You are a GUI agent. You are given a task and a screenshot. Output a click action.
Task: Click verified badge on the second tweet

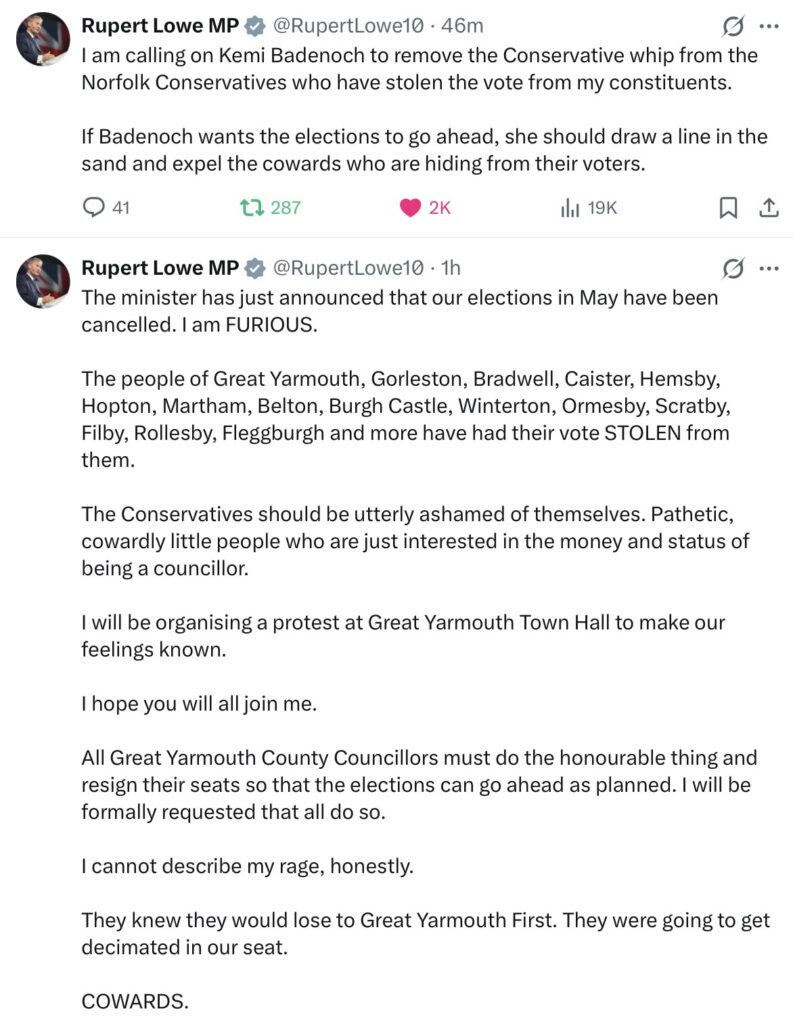pos(255,268)
